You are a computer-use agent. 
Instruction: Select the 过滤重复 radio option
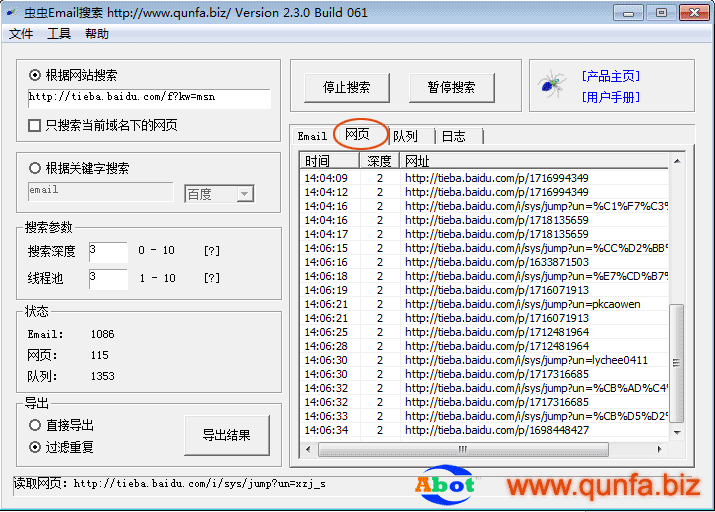click(35, 447)
